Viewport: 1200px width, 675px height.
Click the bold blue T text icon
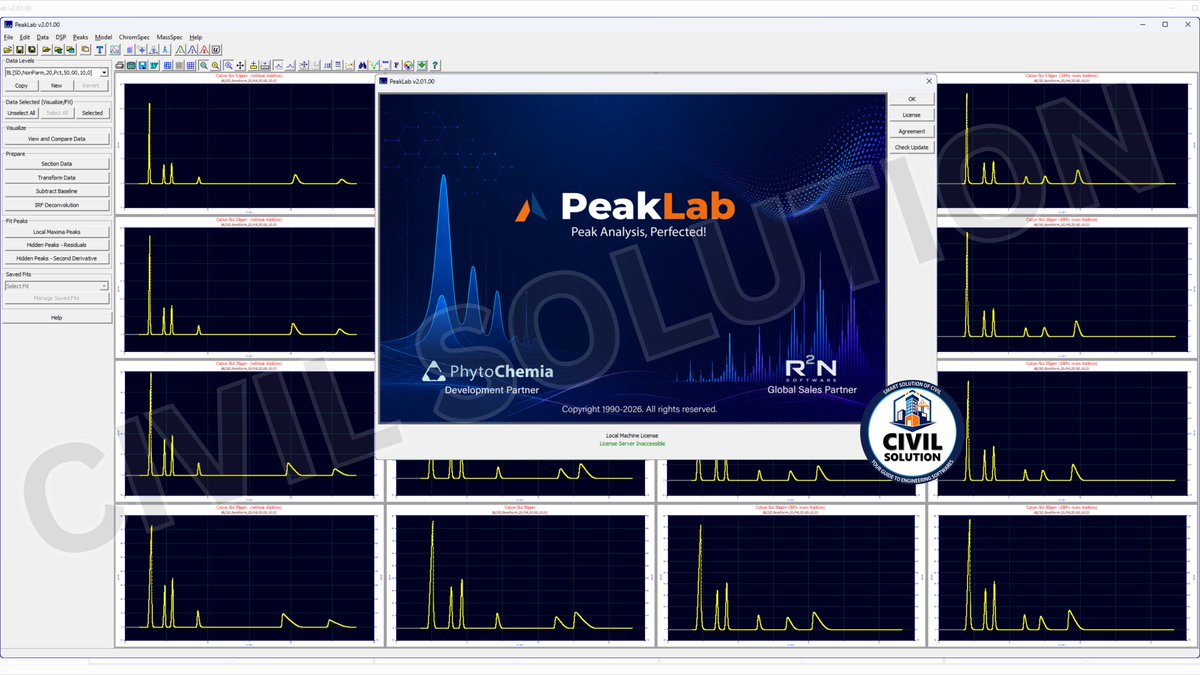click(x=100, y=49)
